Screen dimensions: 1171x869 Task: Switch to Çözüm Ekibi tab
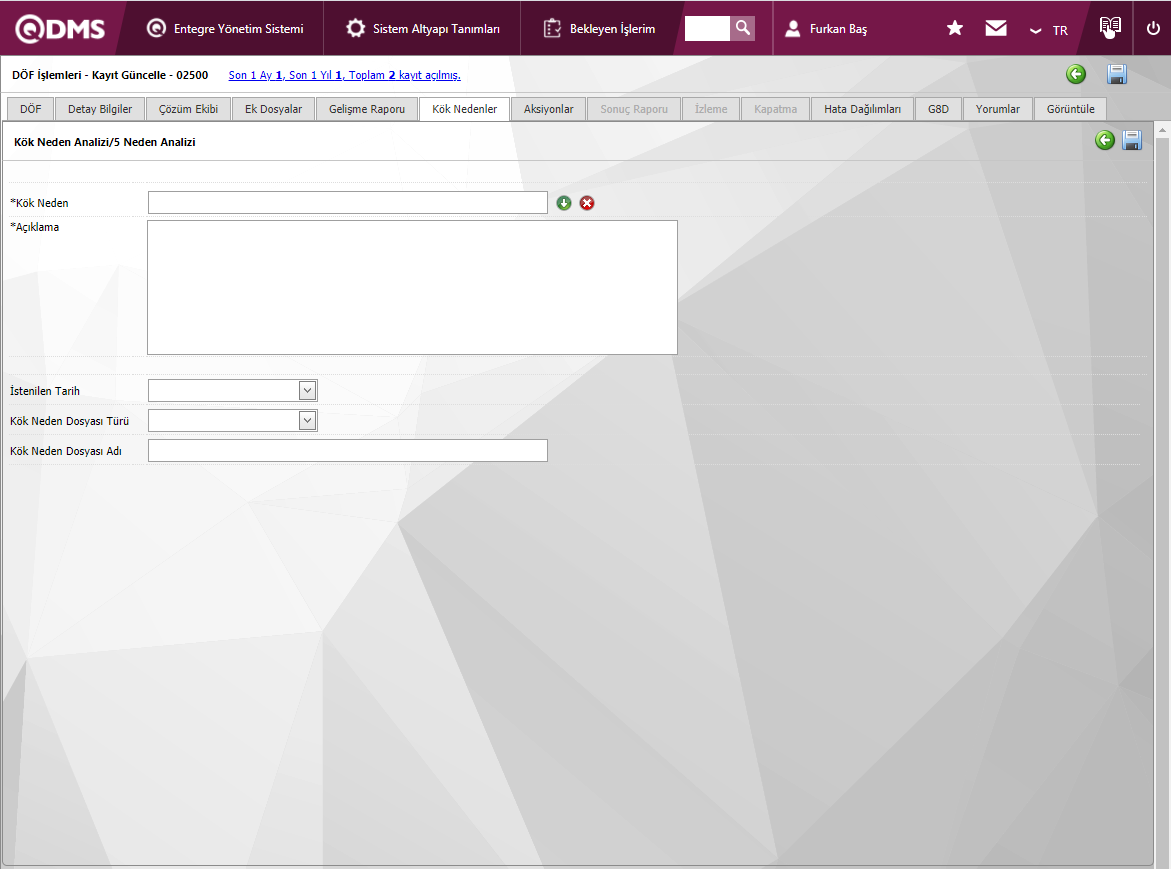coord(188,109)
